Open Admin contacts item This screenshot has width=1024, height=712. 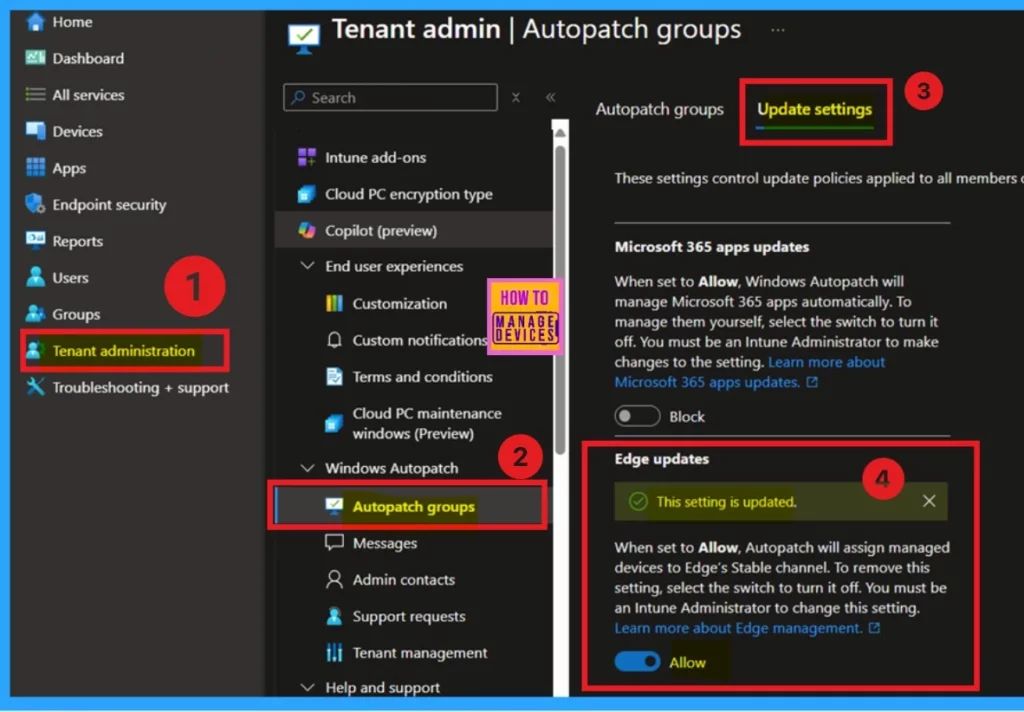404,579
